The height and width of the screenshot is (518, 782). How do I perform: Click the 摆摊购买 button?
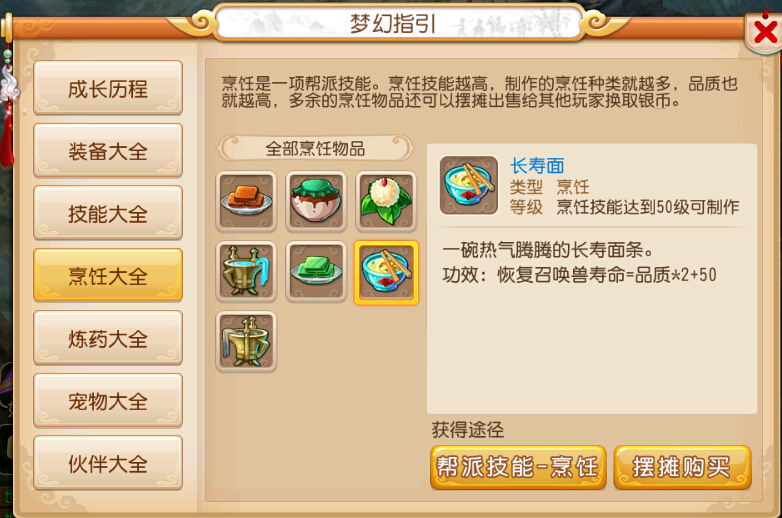click(682, 467)
